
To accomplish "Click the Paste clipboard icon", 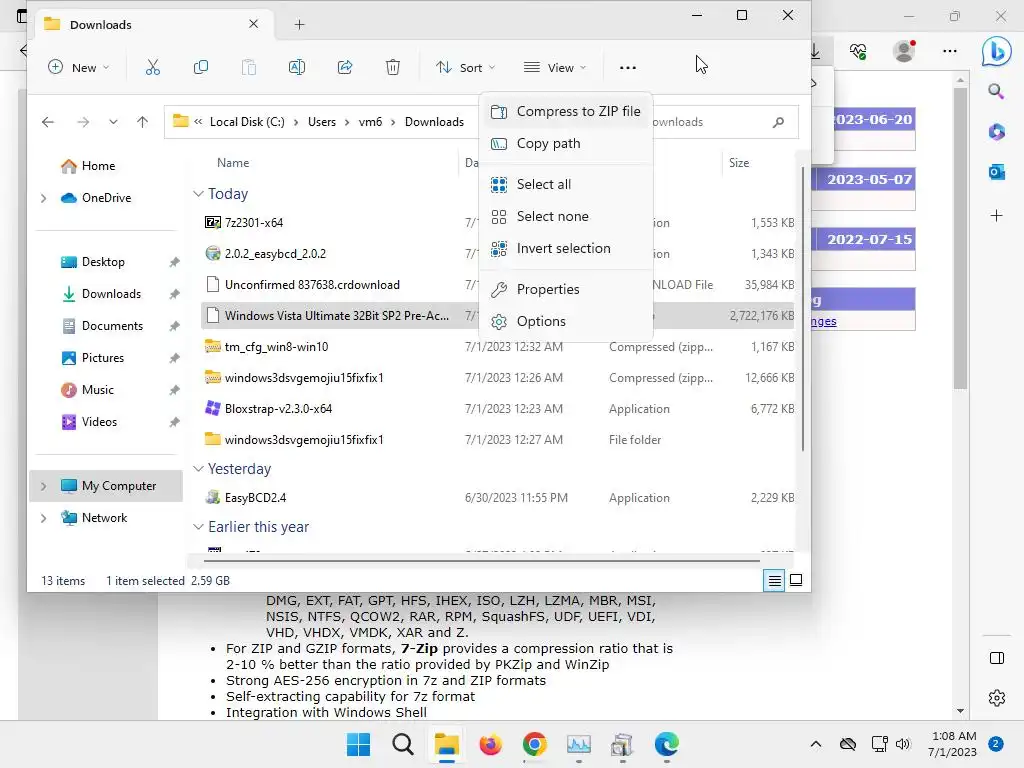I will coord(249,67).
